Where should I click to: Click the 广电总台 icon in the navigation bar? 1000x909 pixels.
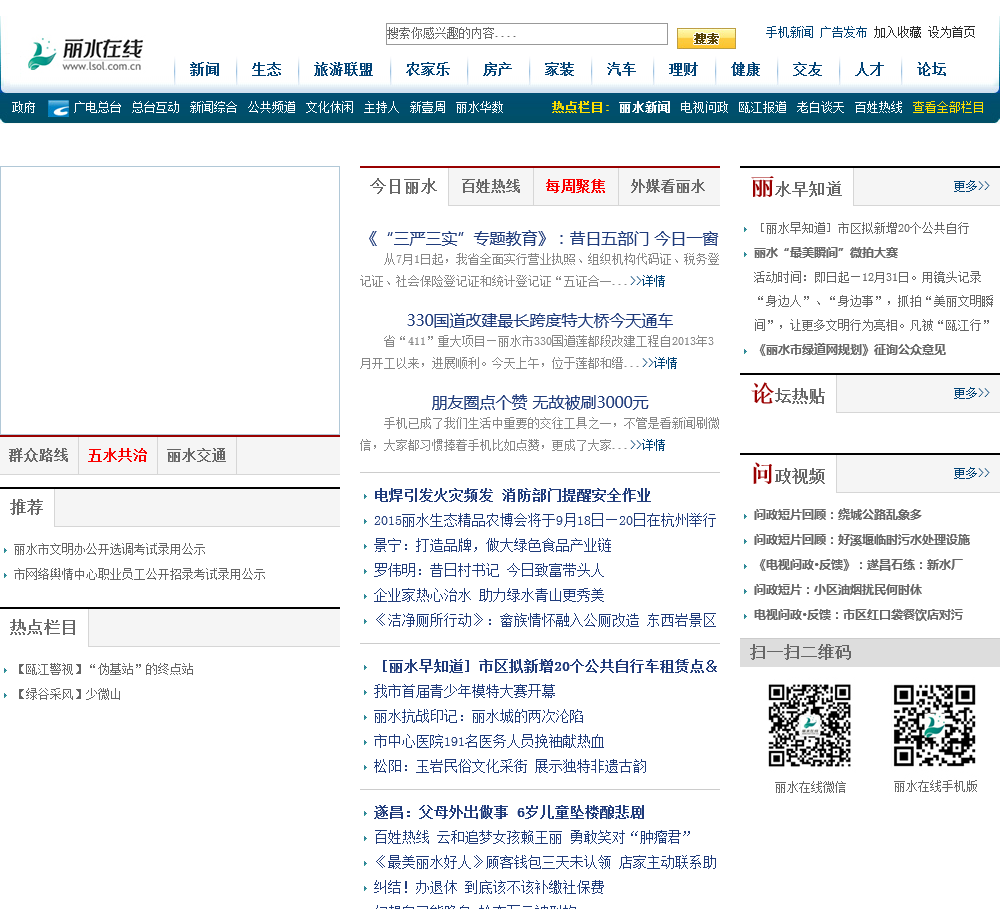58,108
